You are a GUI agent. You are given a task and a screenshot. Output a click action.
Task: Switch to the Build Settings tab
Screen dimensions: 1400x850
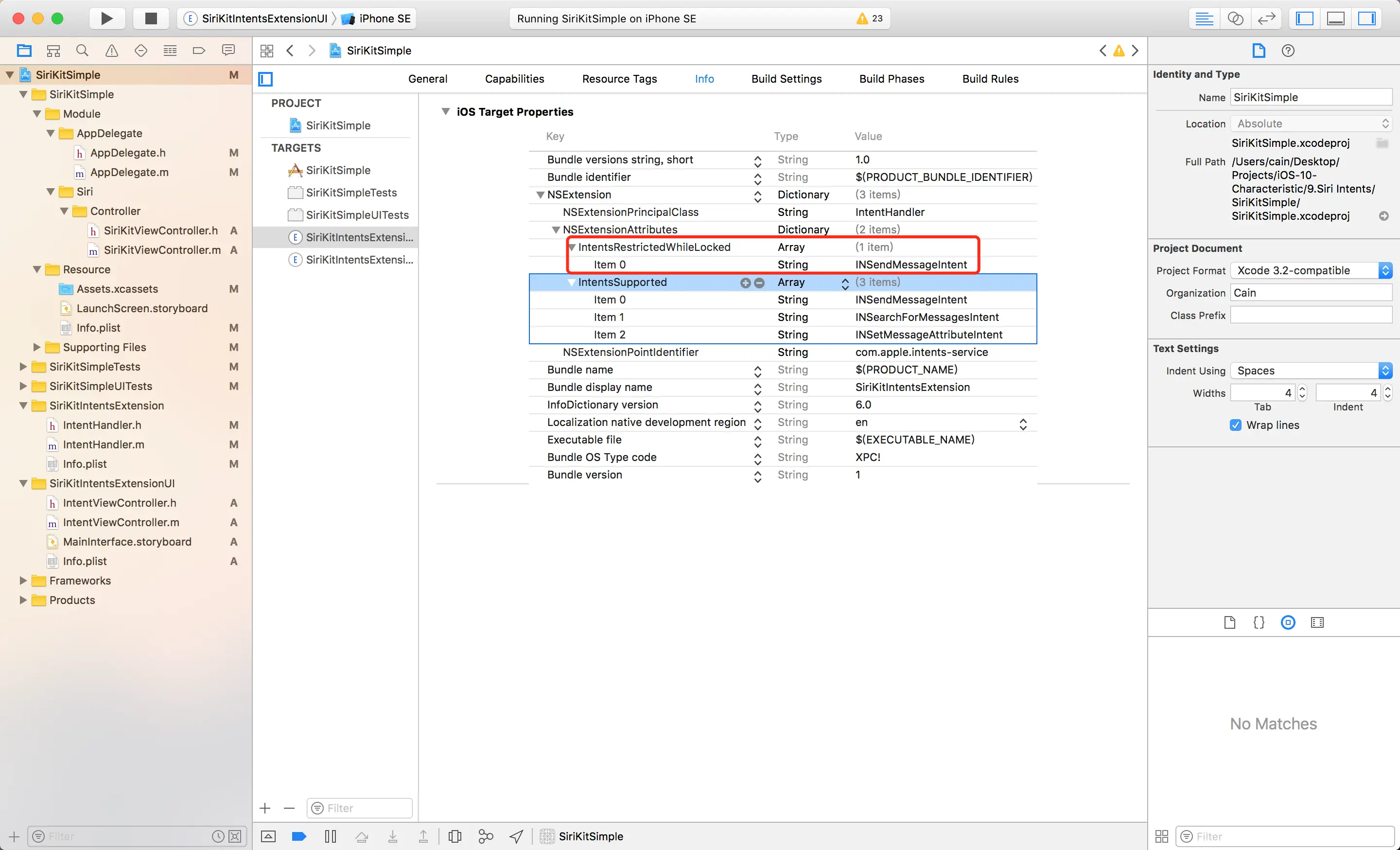pos(786,79)
